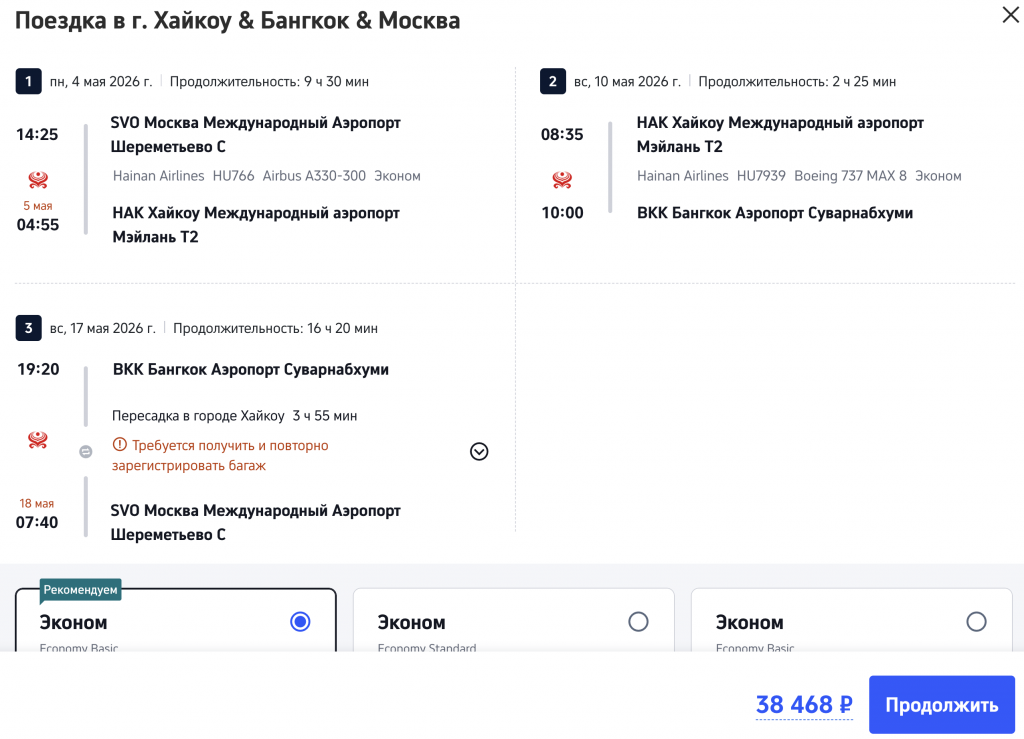
Task: Select the recommended Economy Basic fare radio
Action: click(x=300, y=622)
